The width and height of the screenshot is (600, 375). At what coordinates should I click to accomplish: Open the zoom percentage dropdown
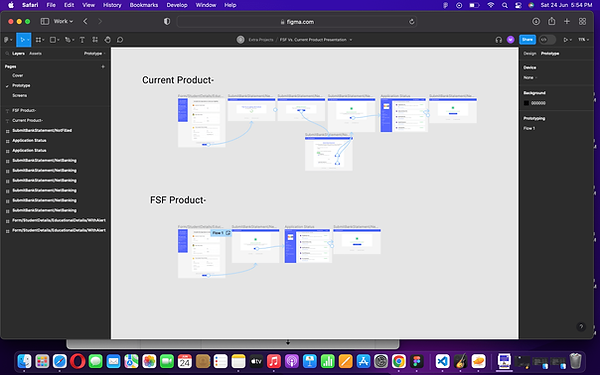coord(584,40)
